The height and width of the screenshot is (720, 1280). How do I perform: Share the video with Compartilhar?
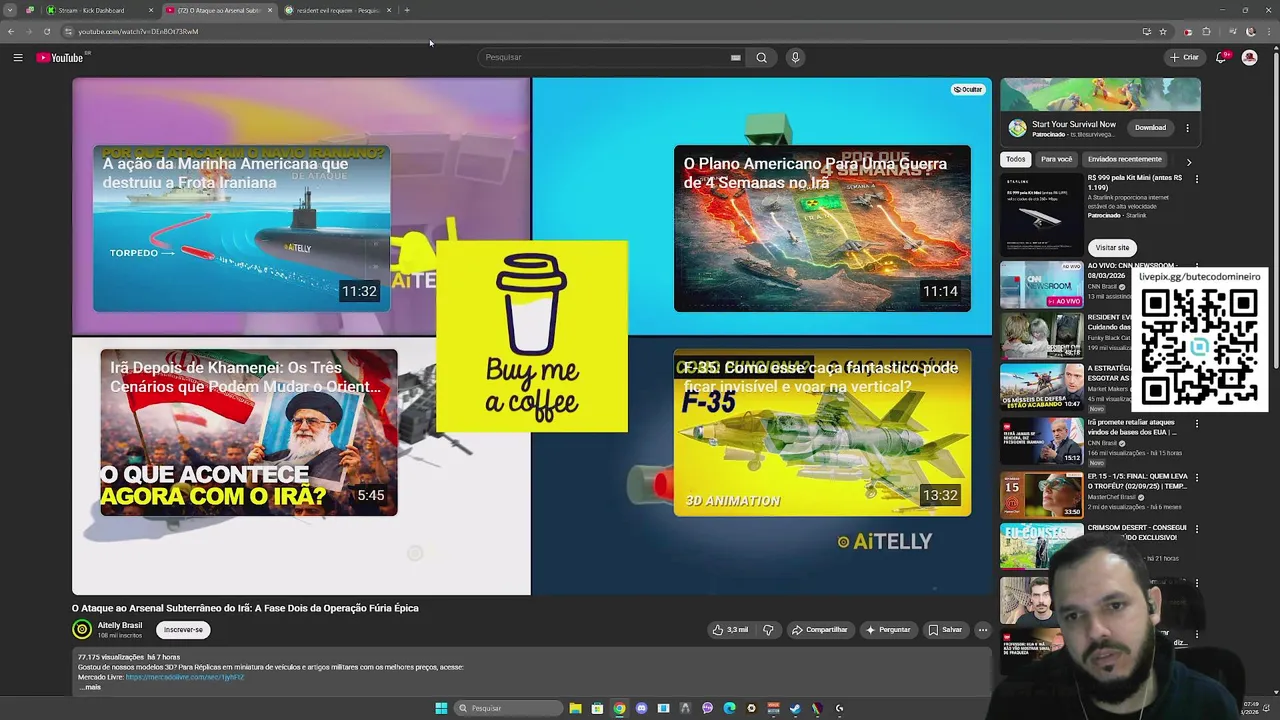click(819, 630)
